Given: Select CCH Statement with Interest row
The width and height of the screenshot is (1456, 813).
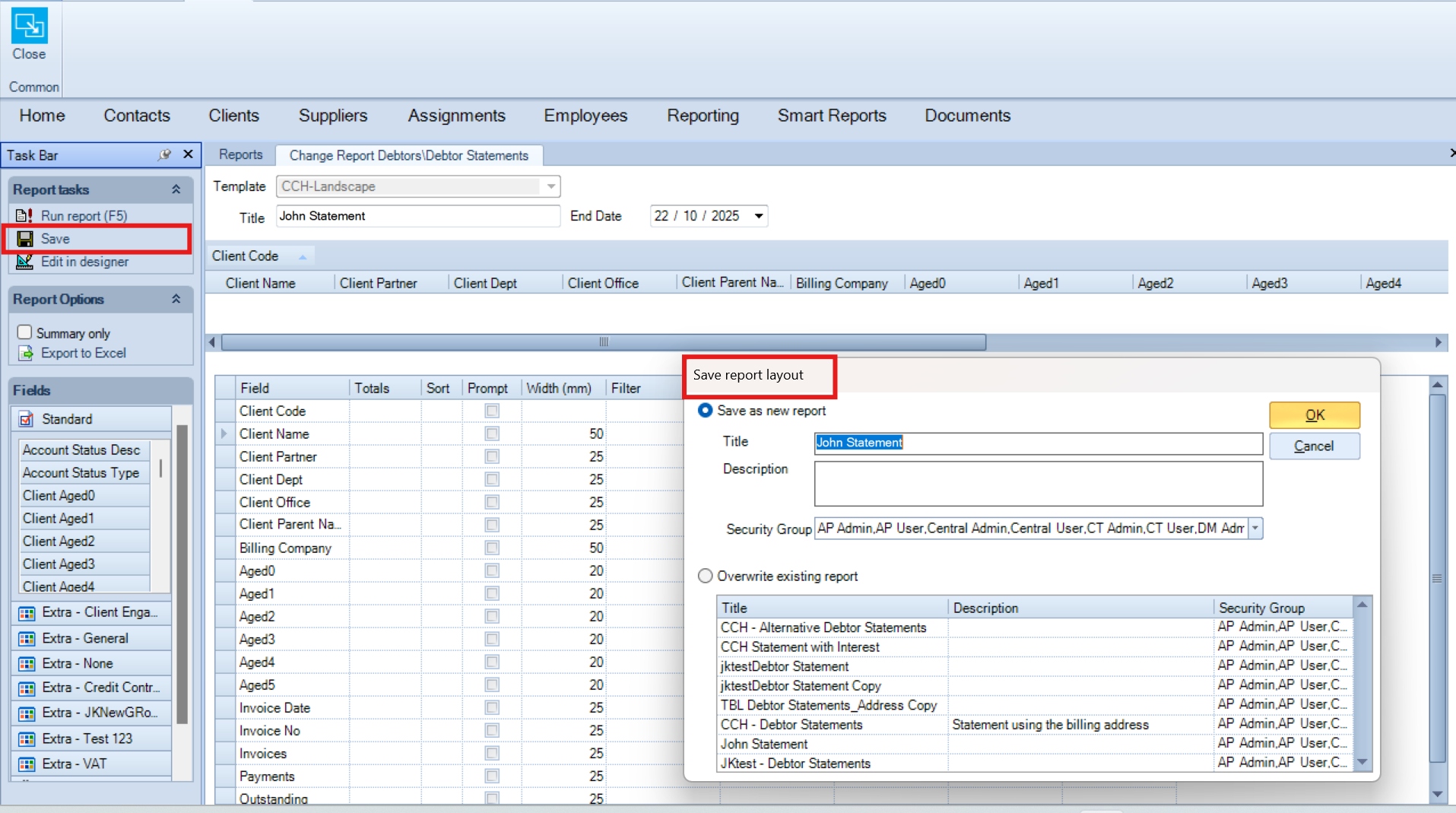Looking at the screenshot, I should tap(1034, 646).
